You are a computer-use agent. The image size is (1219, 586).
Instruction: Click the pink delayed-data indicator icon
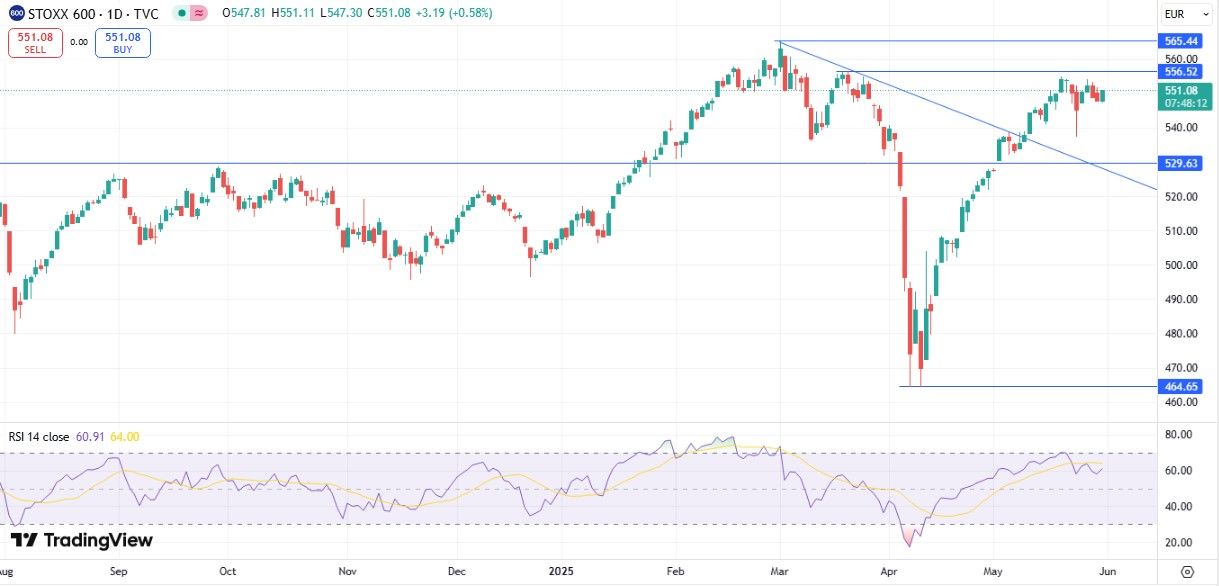coord(199,13)
